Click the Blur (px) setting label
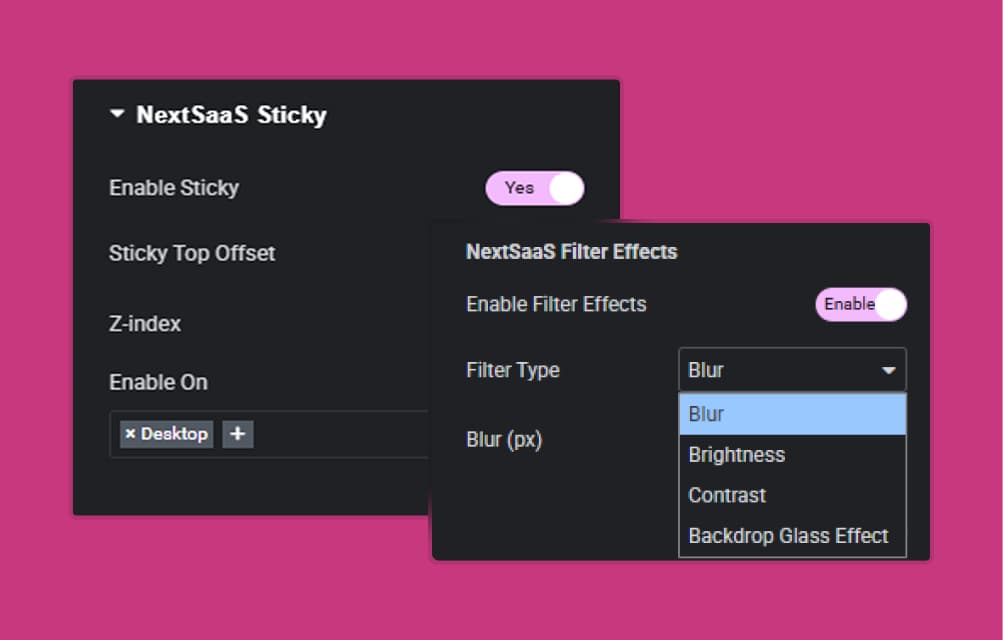The width and height of the screenshot is (1003, 640). click(x=504, y=439)
